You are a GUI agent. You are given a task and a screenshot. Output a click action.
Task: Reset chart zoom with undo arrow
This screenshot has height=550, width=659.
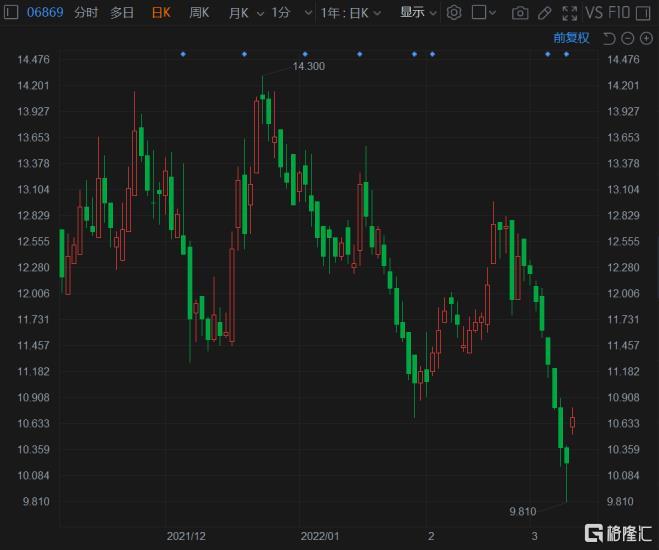tap(609, 38)
